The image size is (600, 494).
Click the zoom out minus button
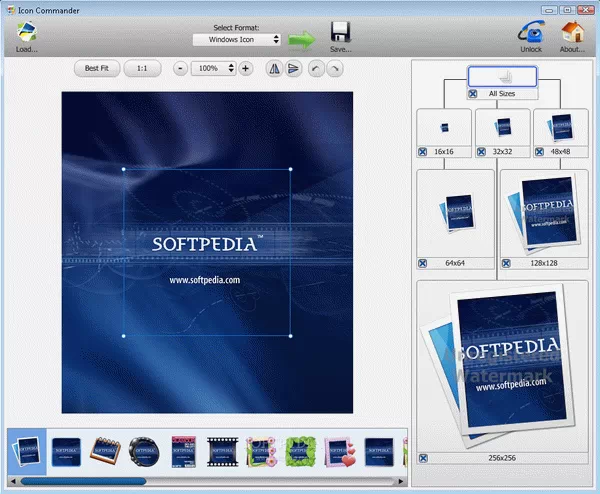(180, 69)
